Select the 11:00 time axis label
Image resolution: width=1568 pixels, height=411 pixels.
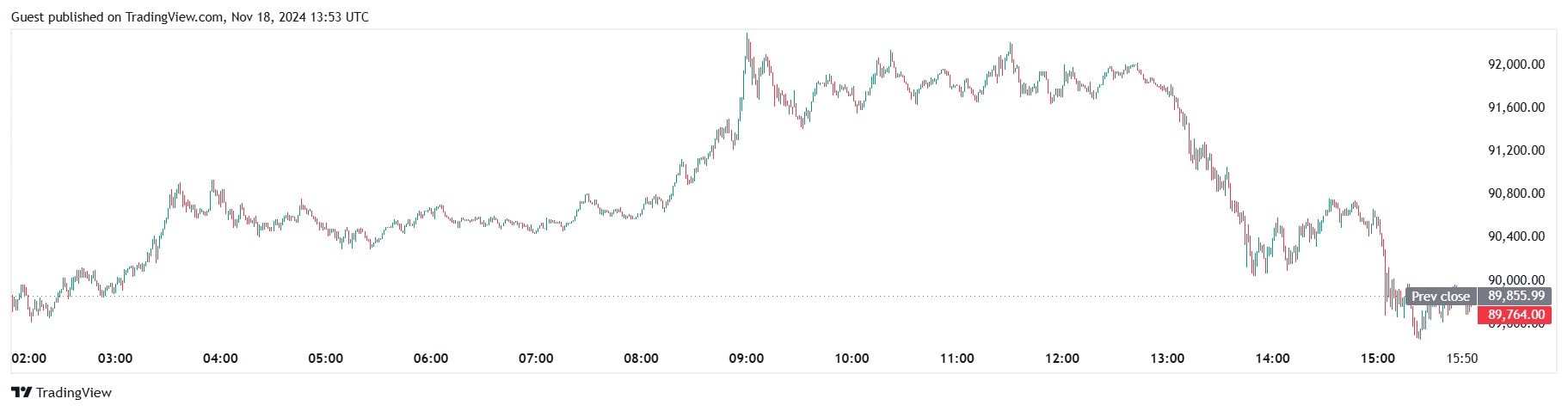point(956,358)
